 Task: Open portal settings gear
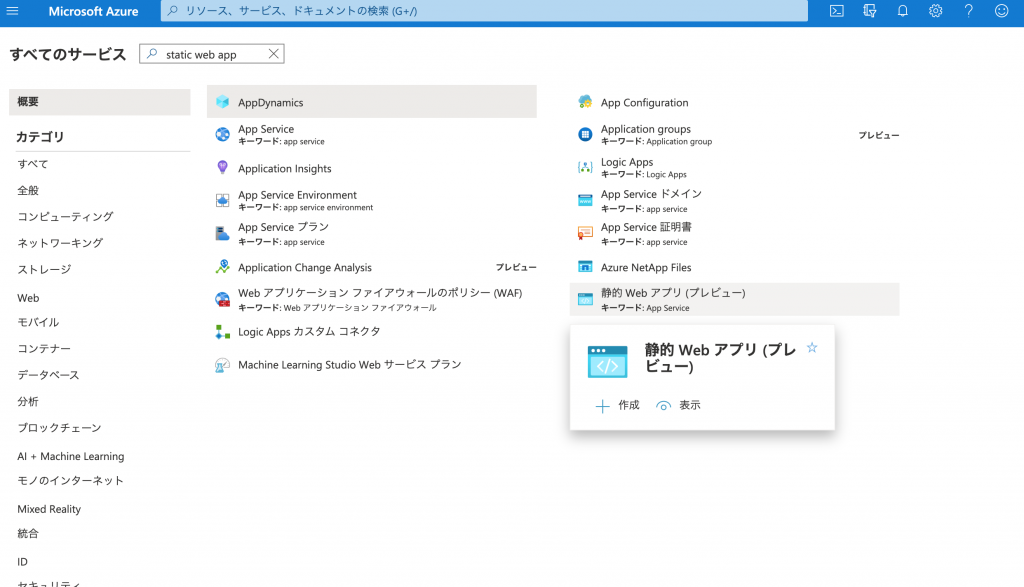[936, 11]
